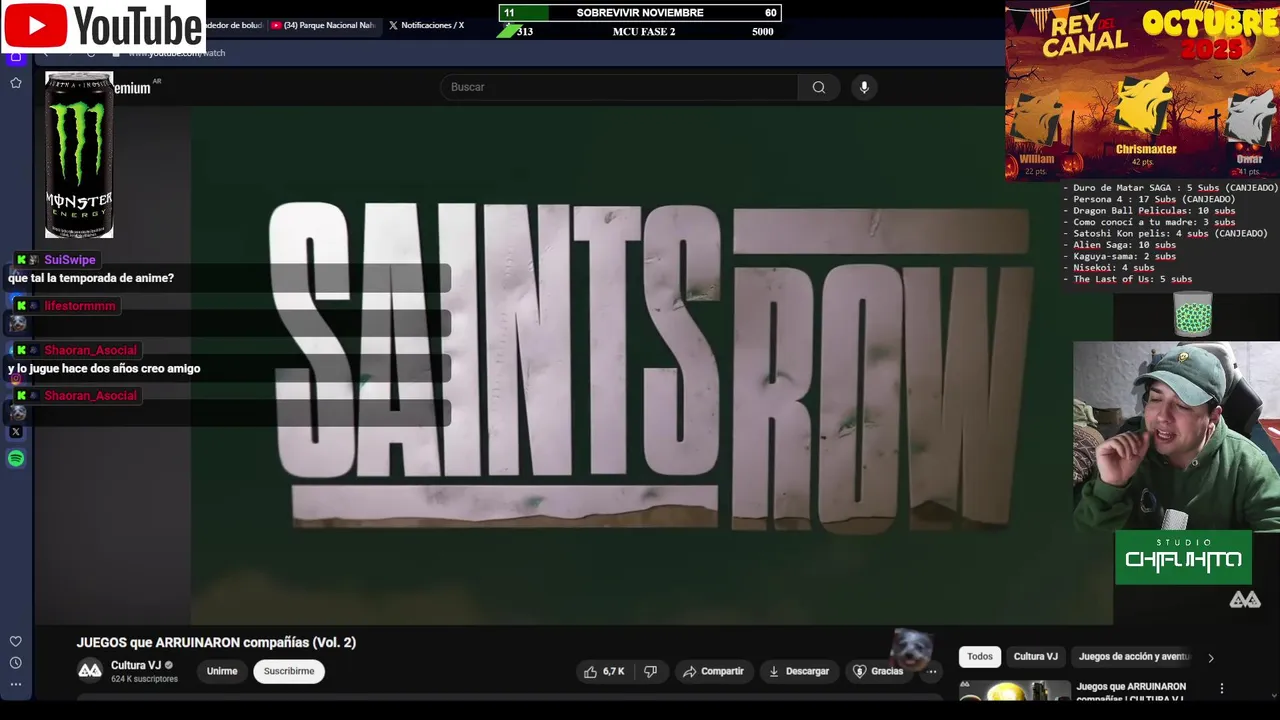1280x720 pixels.
Task: Click 'Persona 4 : 17 Subs' list entry
Action: coord(1154,199)
